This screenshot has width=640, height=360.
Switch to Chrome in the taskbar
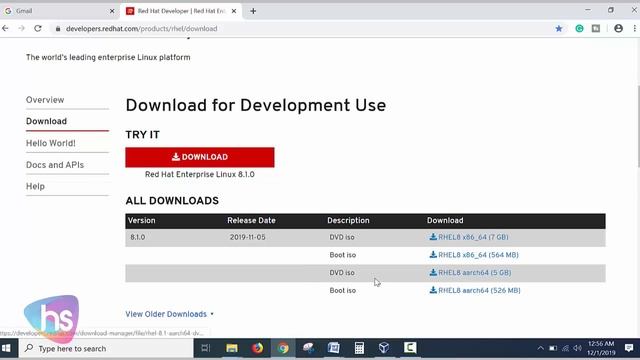point(283,348)
